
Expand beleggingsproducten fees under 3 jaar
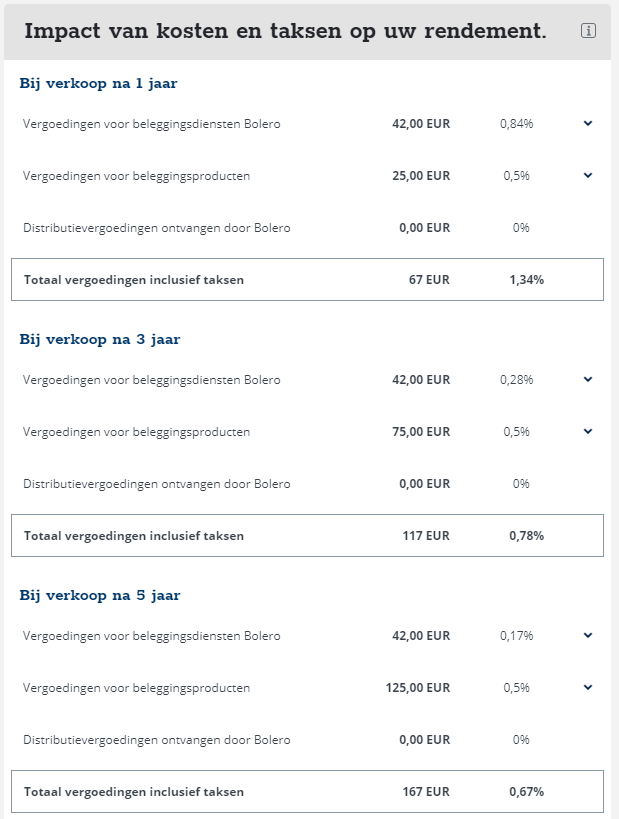(588, 431)
